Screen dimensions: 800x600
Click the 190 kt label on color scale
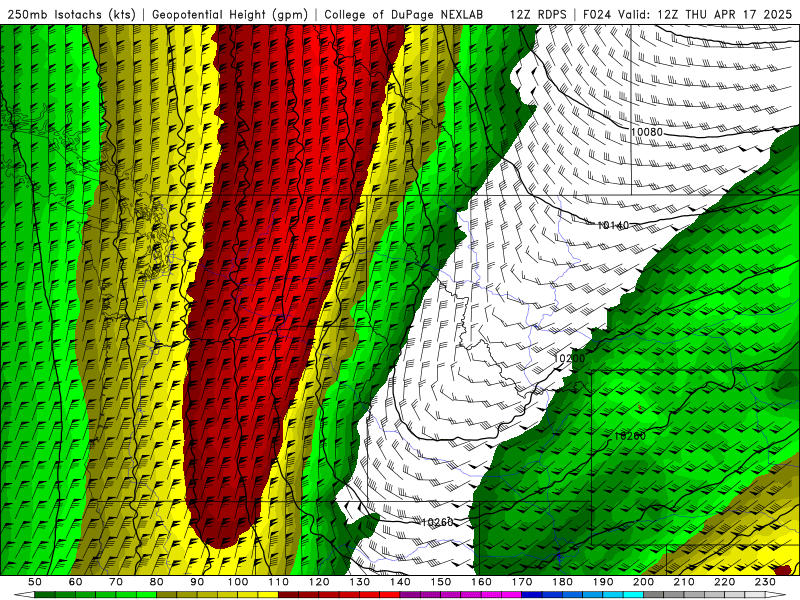tap(603, 582)
